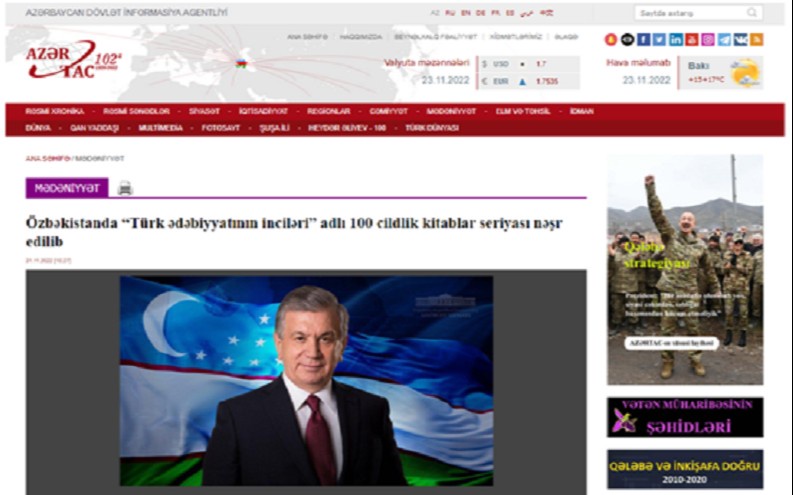The width and height of the screenshot is (793, 495).
Task: Switch site language to DE
Action: click(480, 13)
